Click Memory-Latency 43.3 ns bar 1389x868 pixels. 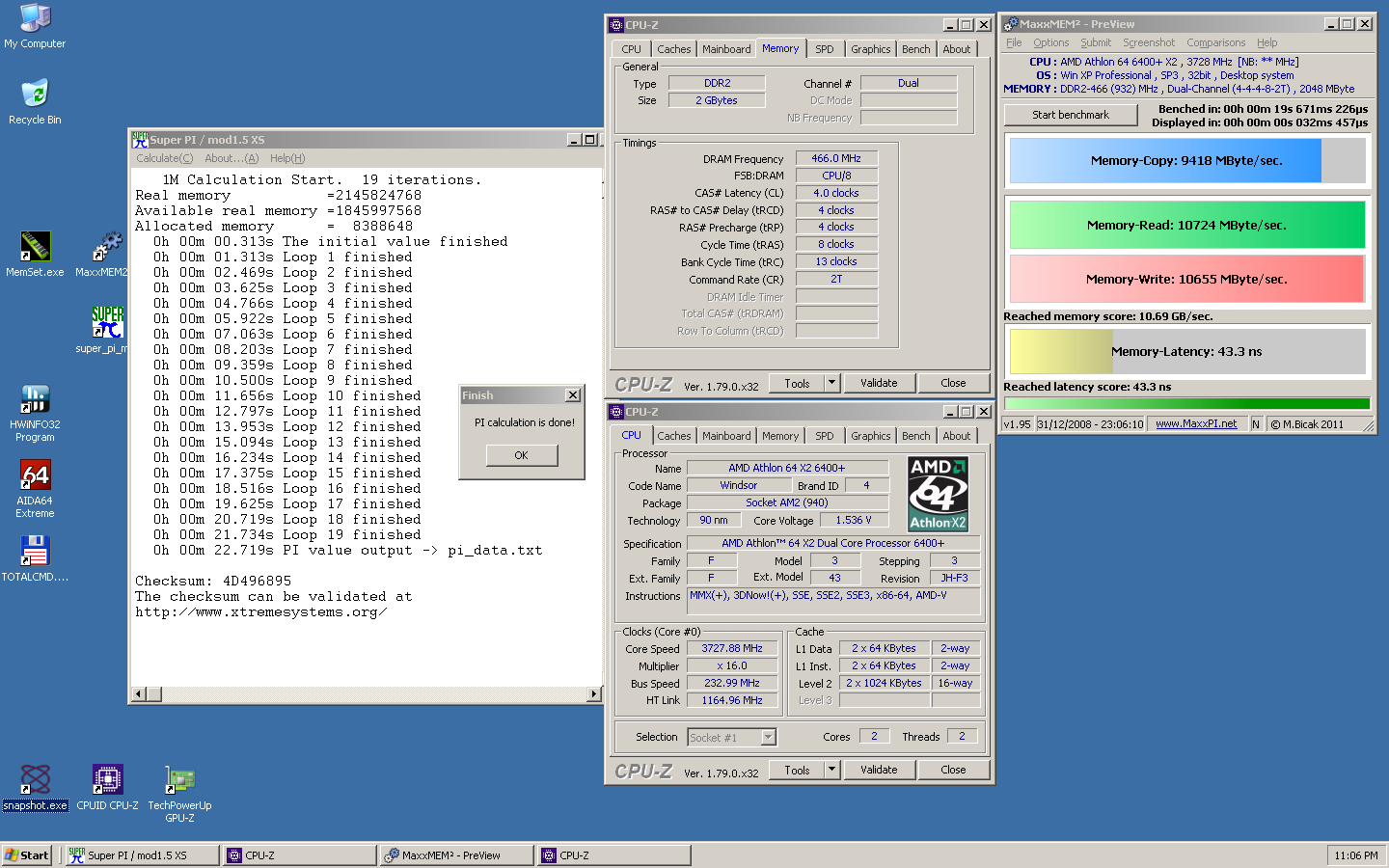click(1187, 352)
